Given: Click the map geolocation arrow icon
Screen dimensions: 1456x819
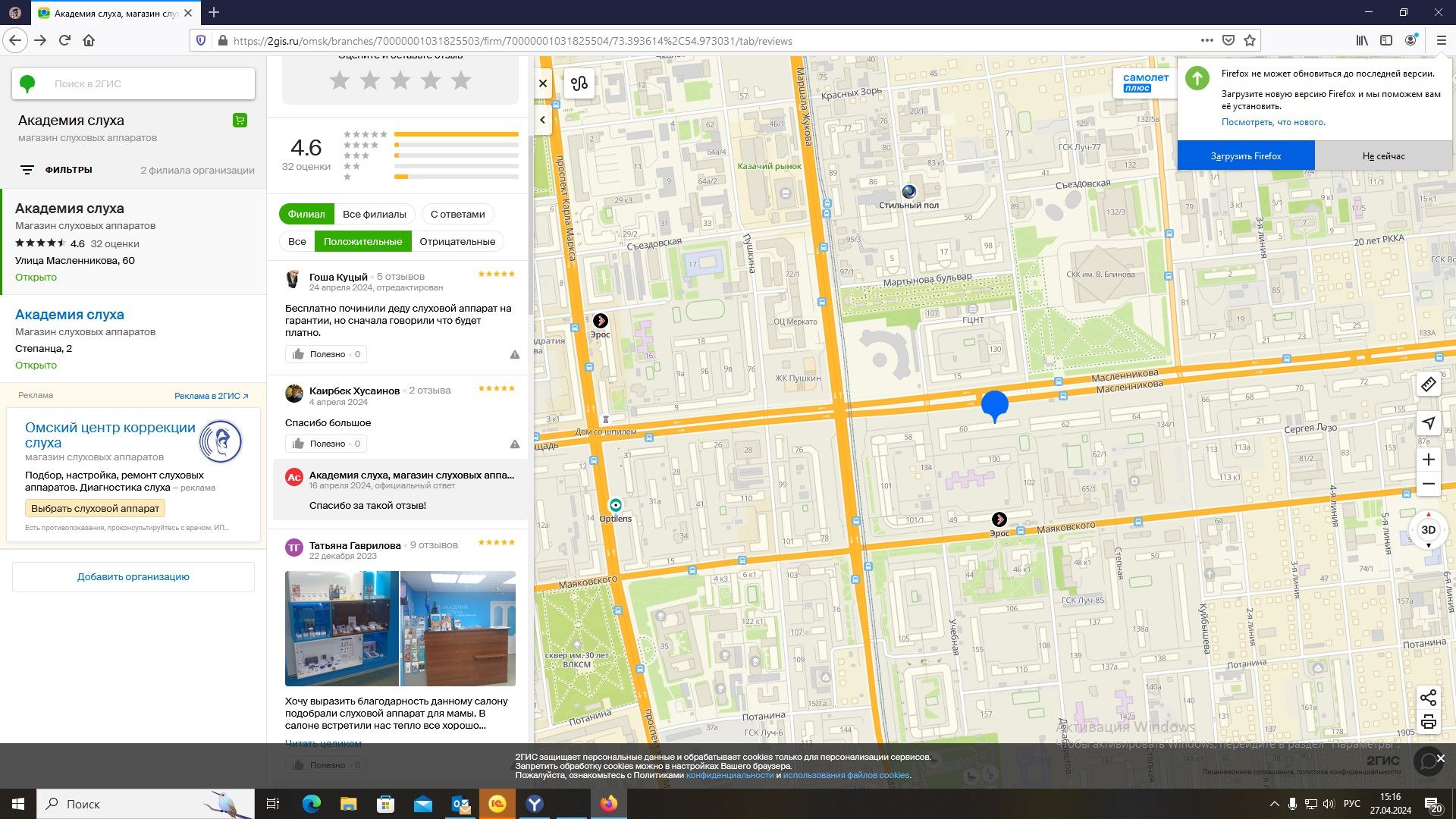Looking at the screenshot, I should [x=1428, y=423].
